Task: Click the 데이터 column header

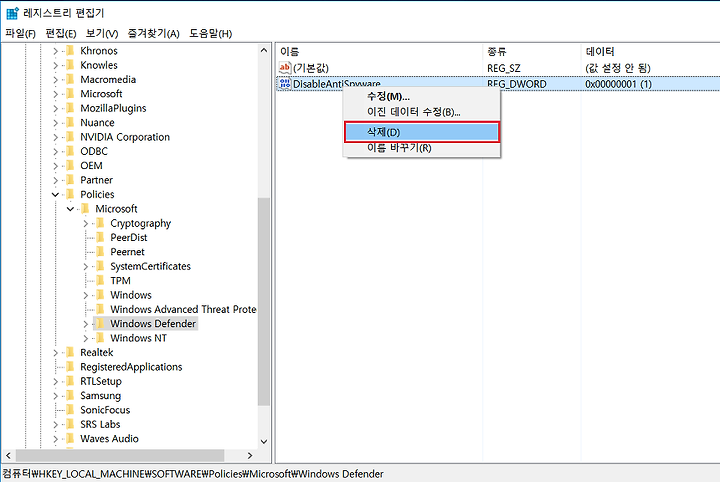Action: [x=650, y=51]
